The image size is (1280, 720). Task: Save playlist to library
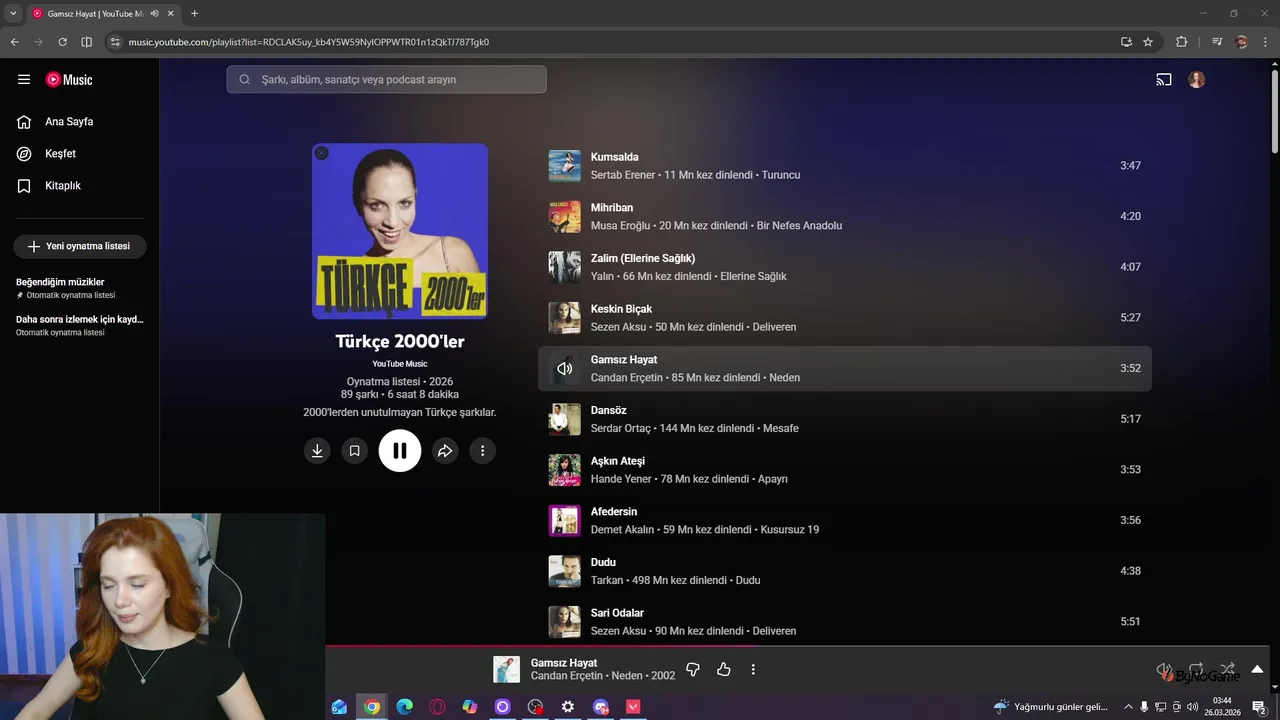[354, 451]
